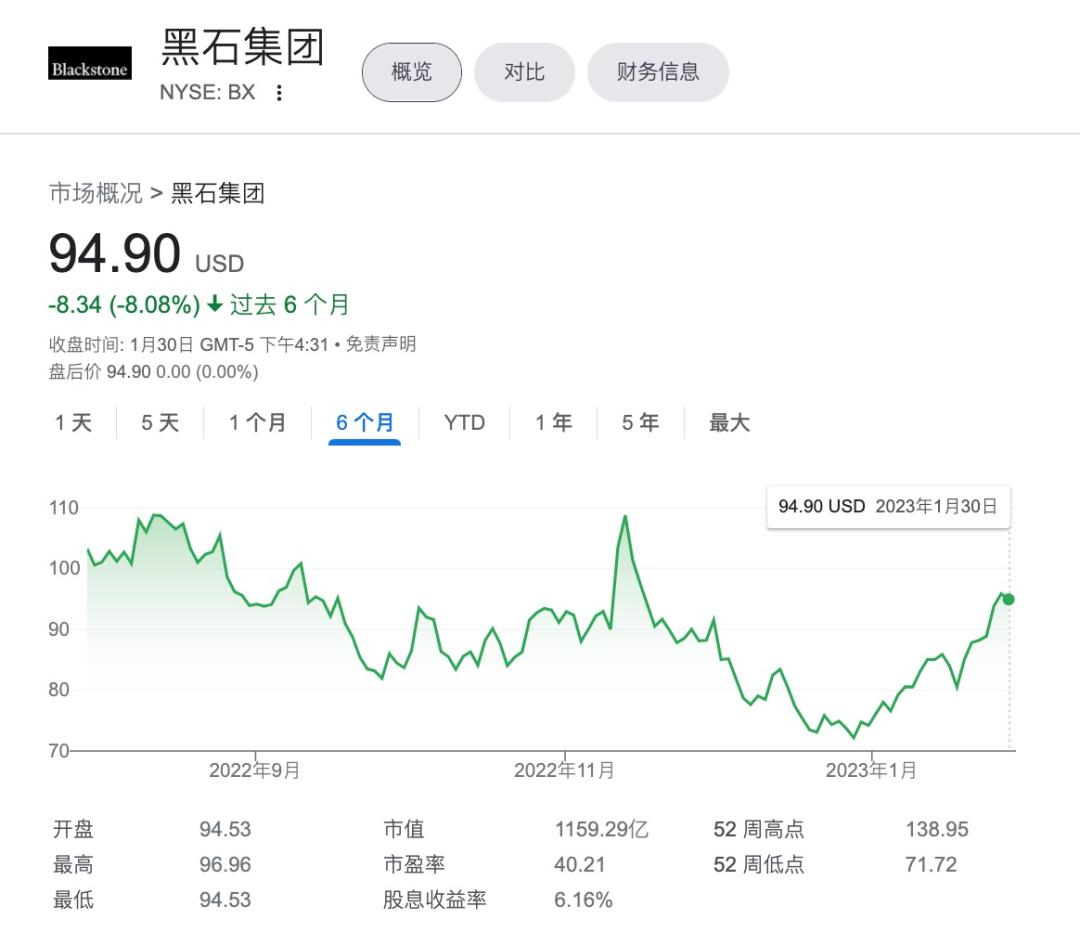This screenshot has width=1080, height=932.
Task: Open the 免责声明 link
Action: click(x=382, y=344)
